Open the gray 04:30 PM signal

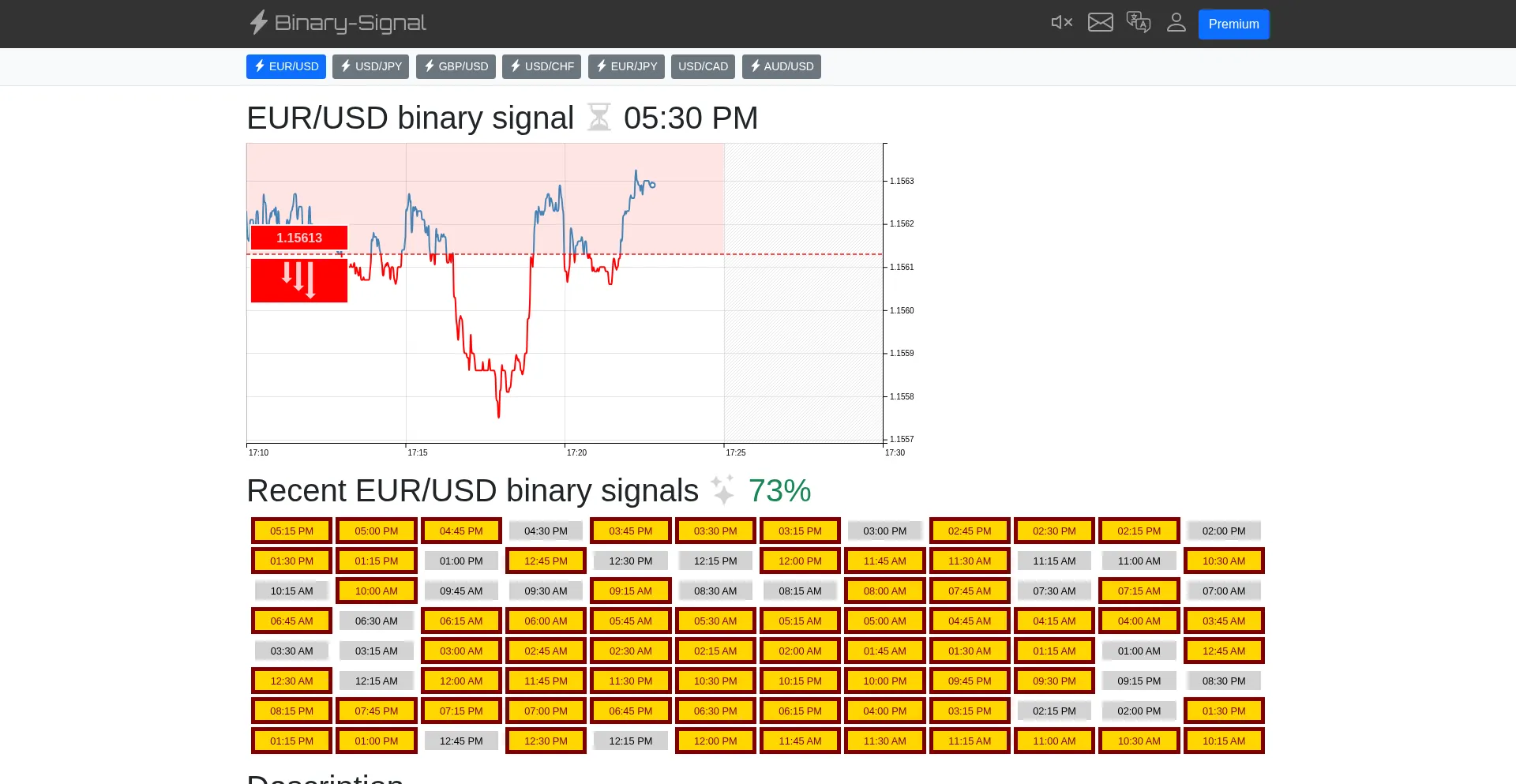coord(546,531)
